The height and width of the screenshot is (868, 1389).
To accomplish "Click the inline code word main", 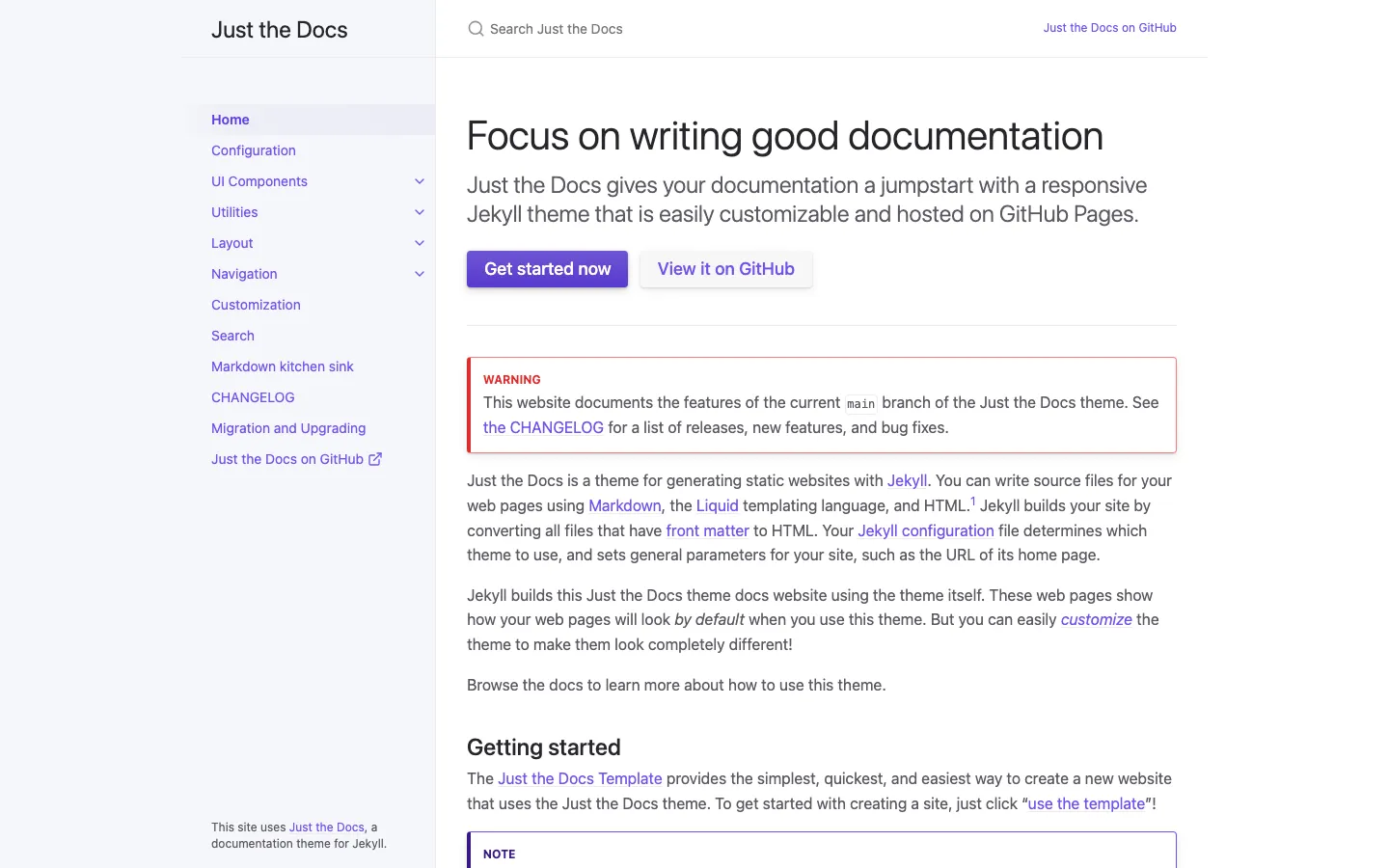I will (x=861, y=404).
